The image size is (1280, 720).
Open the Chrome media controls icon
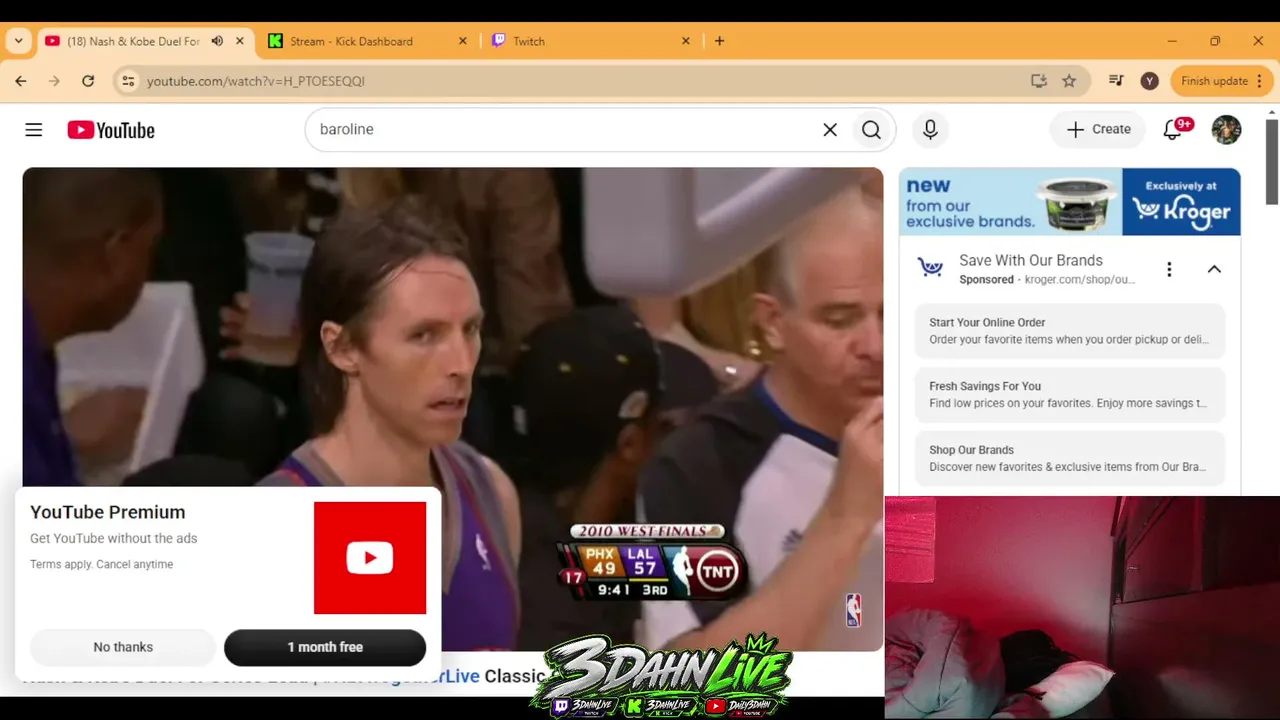[1117, 81]
